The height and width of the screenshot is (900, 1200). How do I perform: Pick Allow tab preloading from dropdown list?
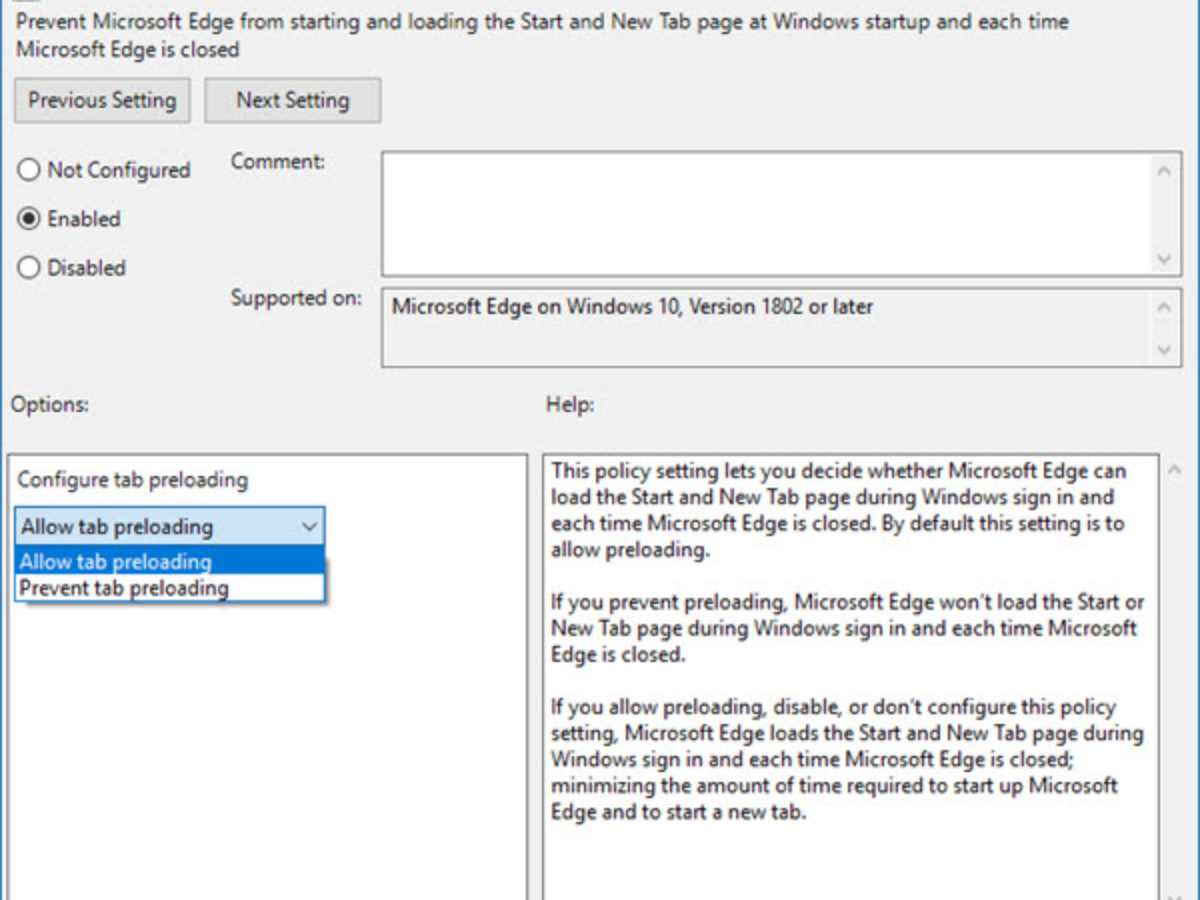170,561
